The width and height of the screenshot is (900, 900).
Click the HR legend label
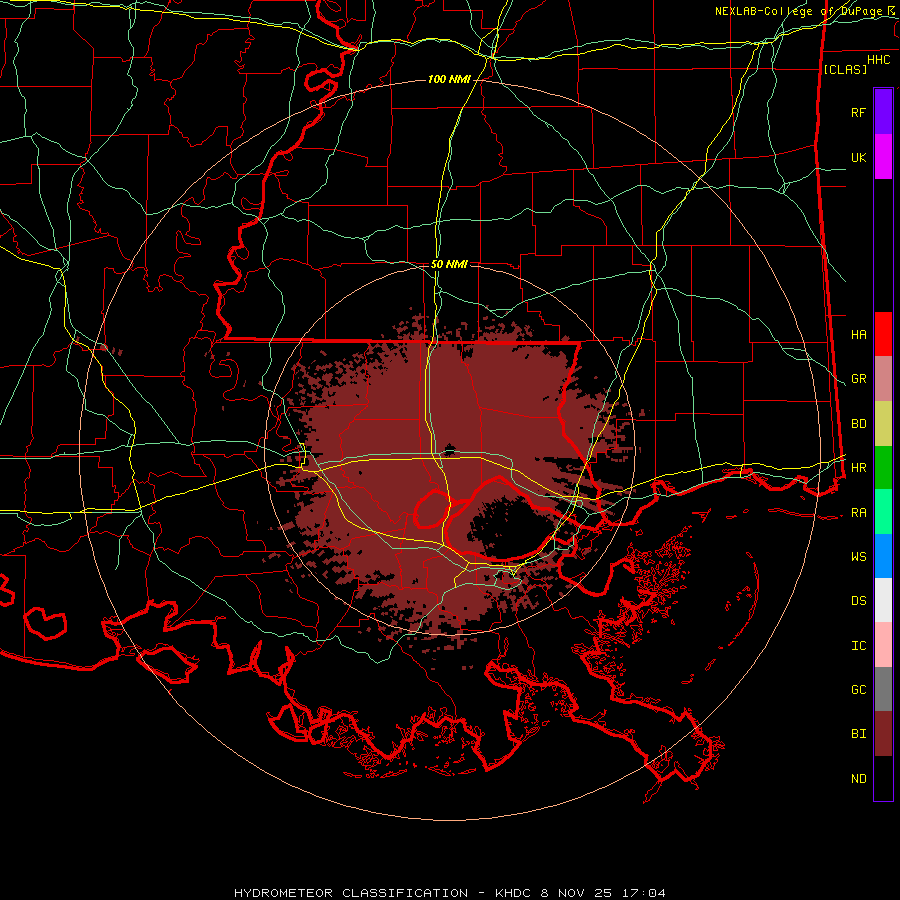(x=858, y=468)
